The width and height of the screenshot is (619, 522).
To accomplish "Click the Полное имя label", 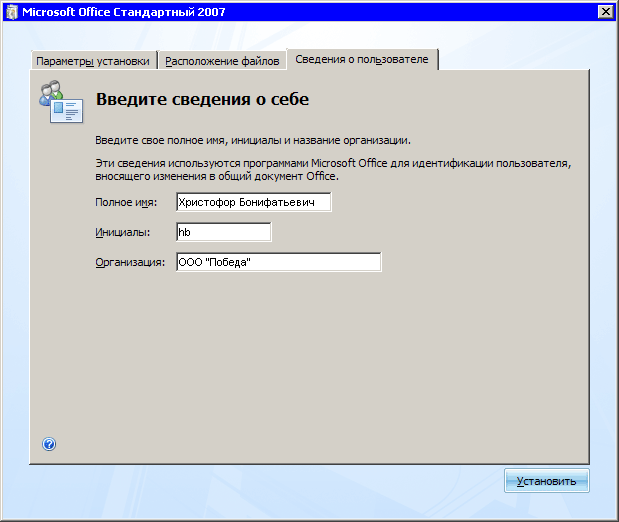I will coord(126,203).
